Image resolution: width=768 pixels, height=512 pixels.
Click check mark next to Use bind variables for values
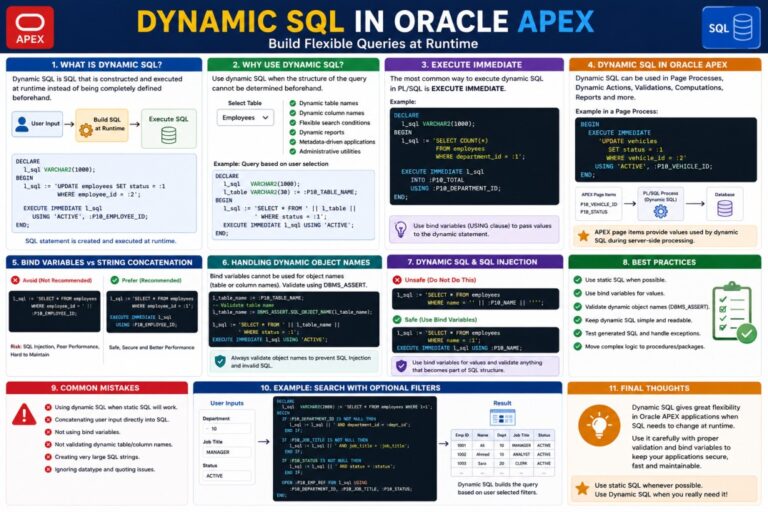click(x=577, y=293)
